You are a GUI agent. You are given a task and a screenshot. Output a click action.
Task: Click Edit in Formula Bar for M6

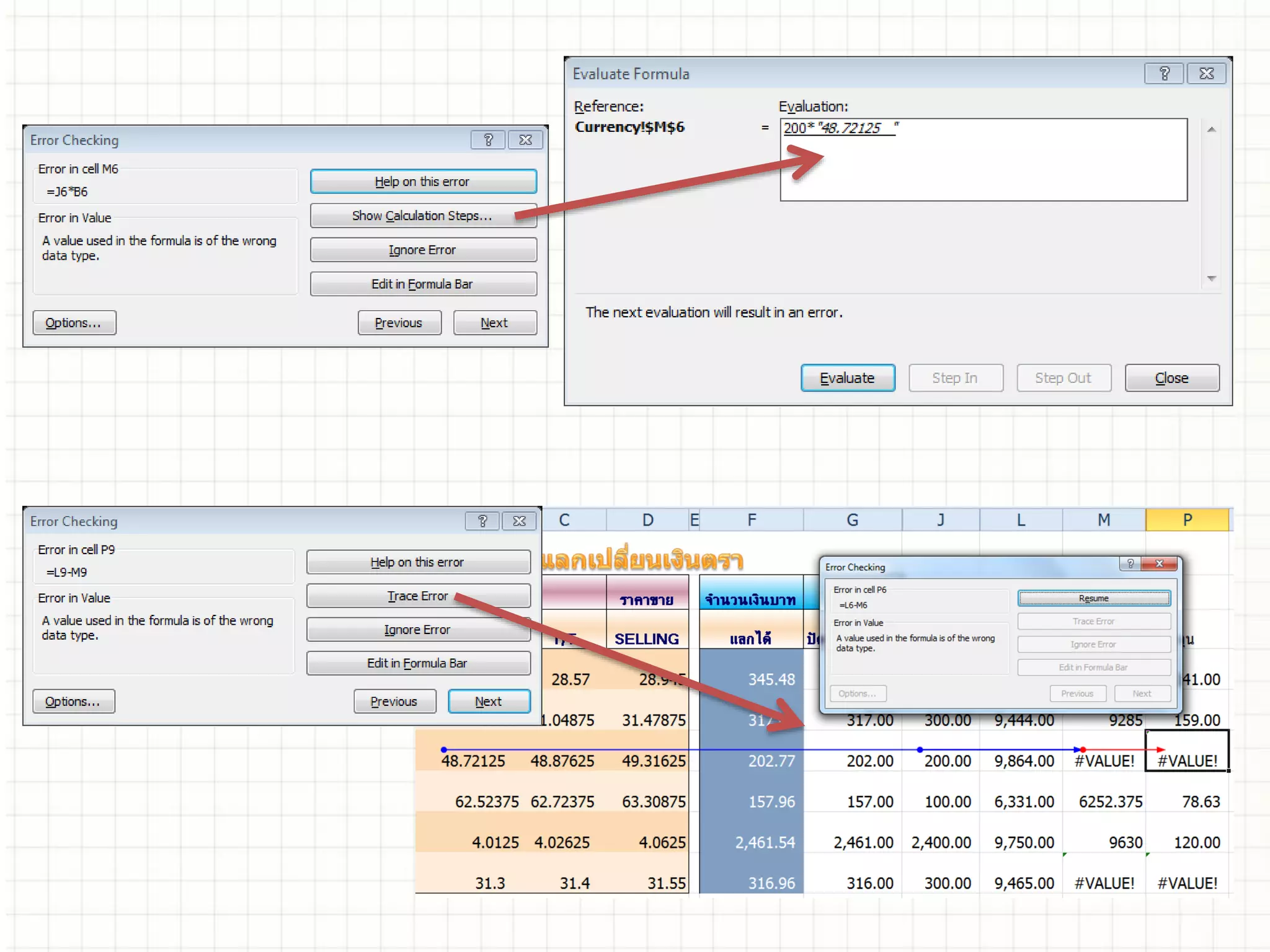(423, 284)
